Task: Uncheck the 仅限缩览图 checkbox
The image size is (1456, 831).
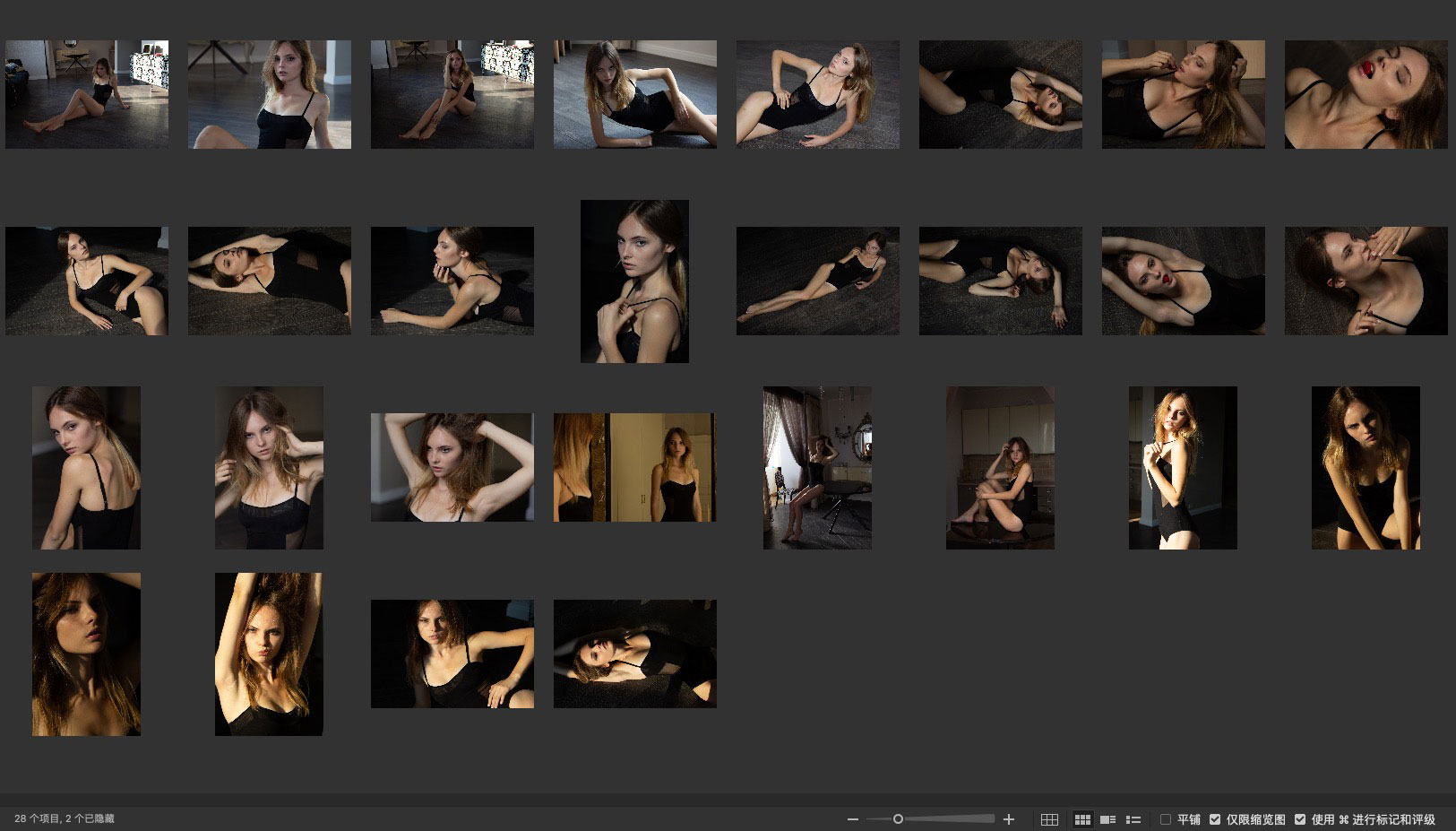Action: 1215,819
